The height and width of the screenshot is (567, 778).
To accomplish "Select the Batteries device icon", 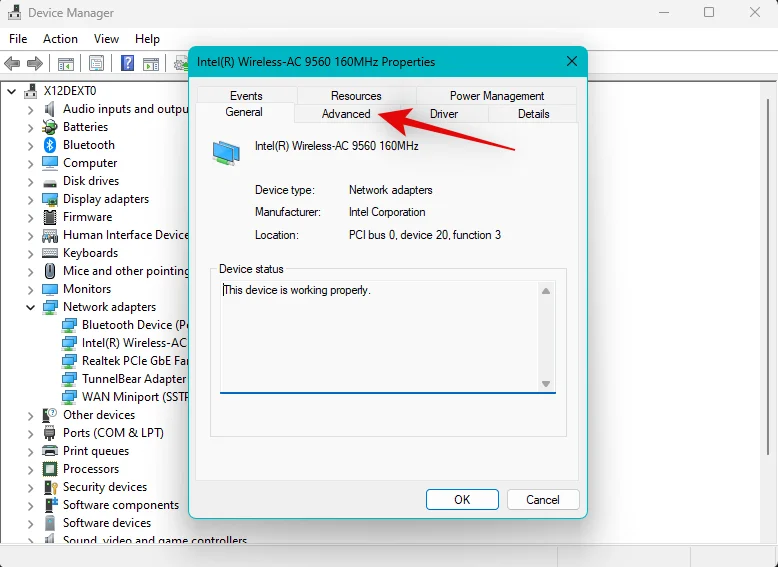I will tap(50, 127).
